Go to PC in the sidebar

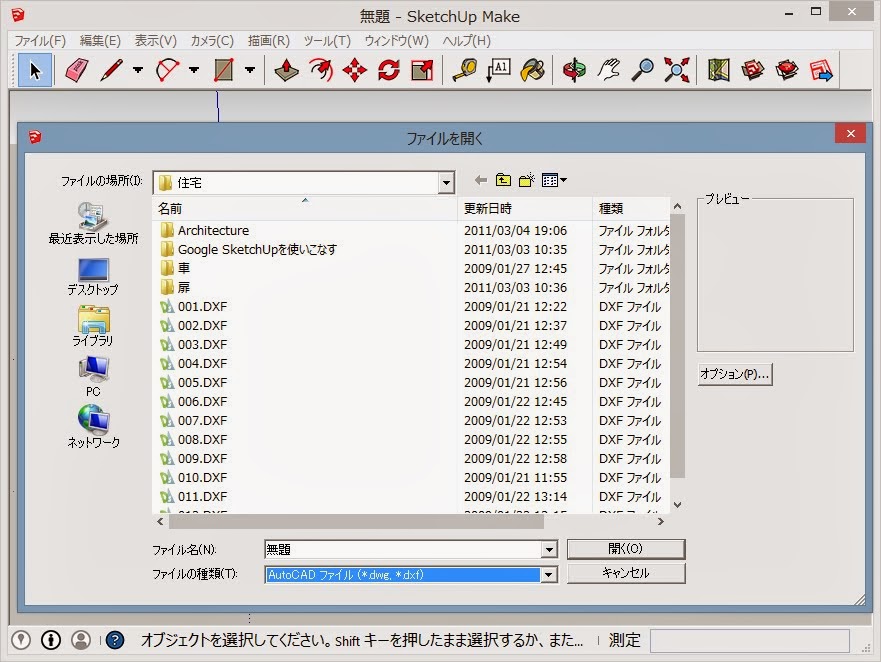pos(93,377)
